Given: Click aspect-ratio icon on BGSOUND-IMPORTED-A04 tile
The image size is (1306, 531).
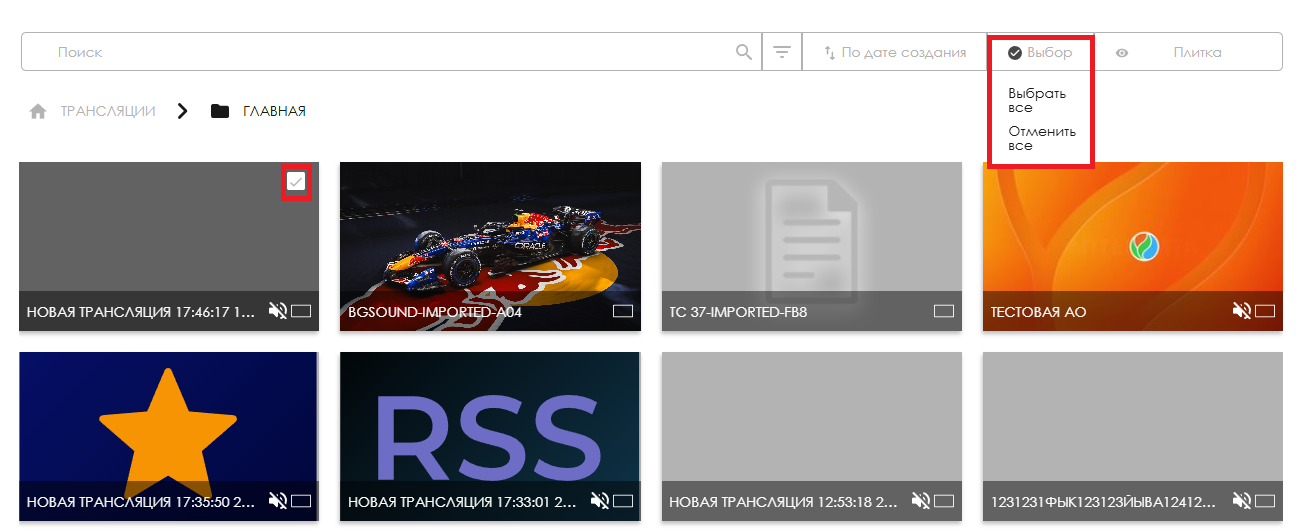Looking at the screenshot, I should pos(623,312).
